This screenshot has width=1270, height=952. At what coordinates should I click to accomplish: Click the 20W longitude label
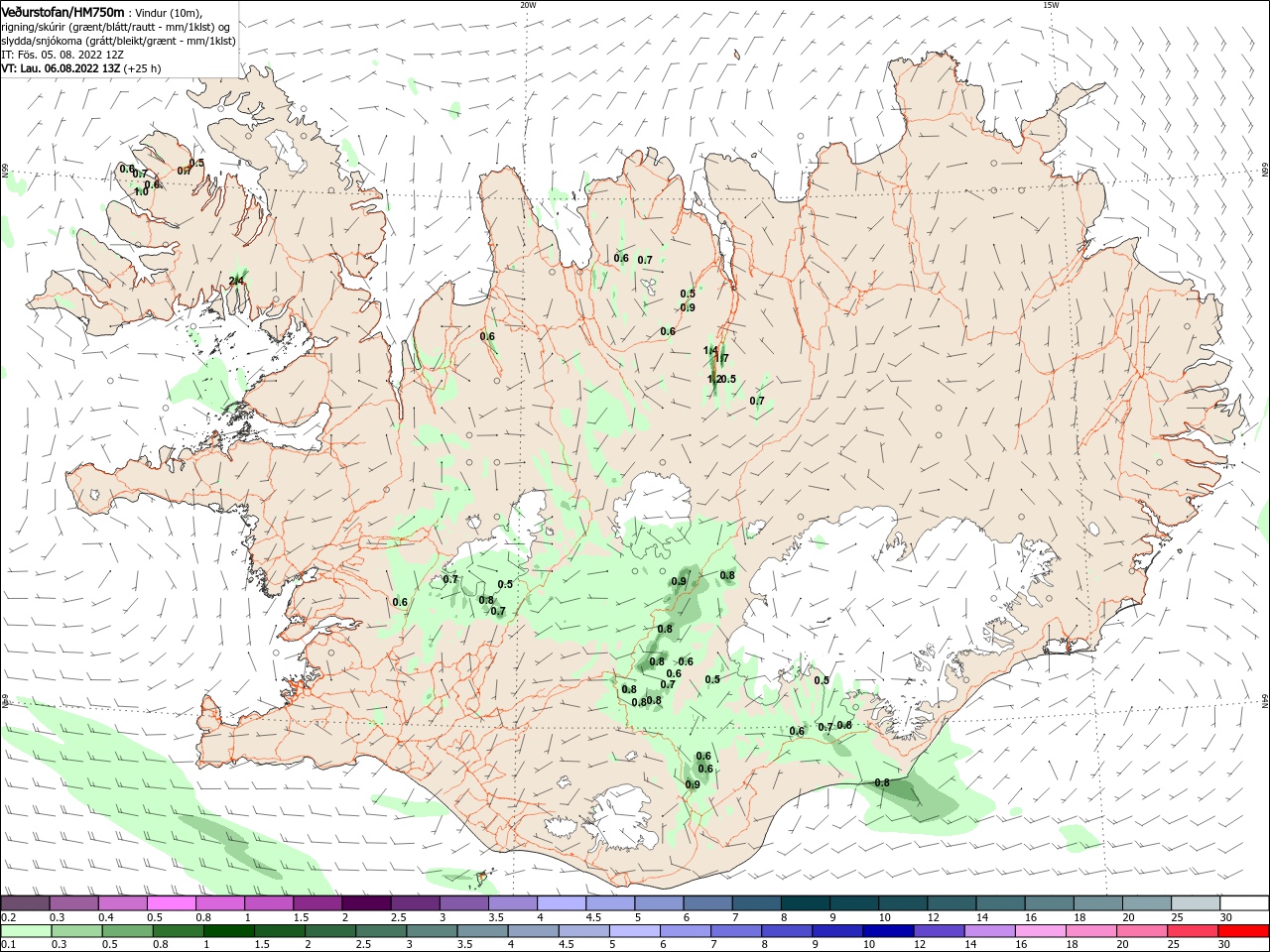tap(528, 5)
